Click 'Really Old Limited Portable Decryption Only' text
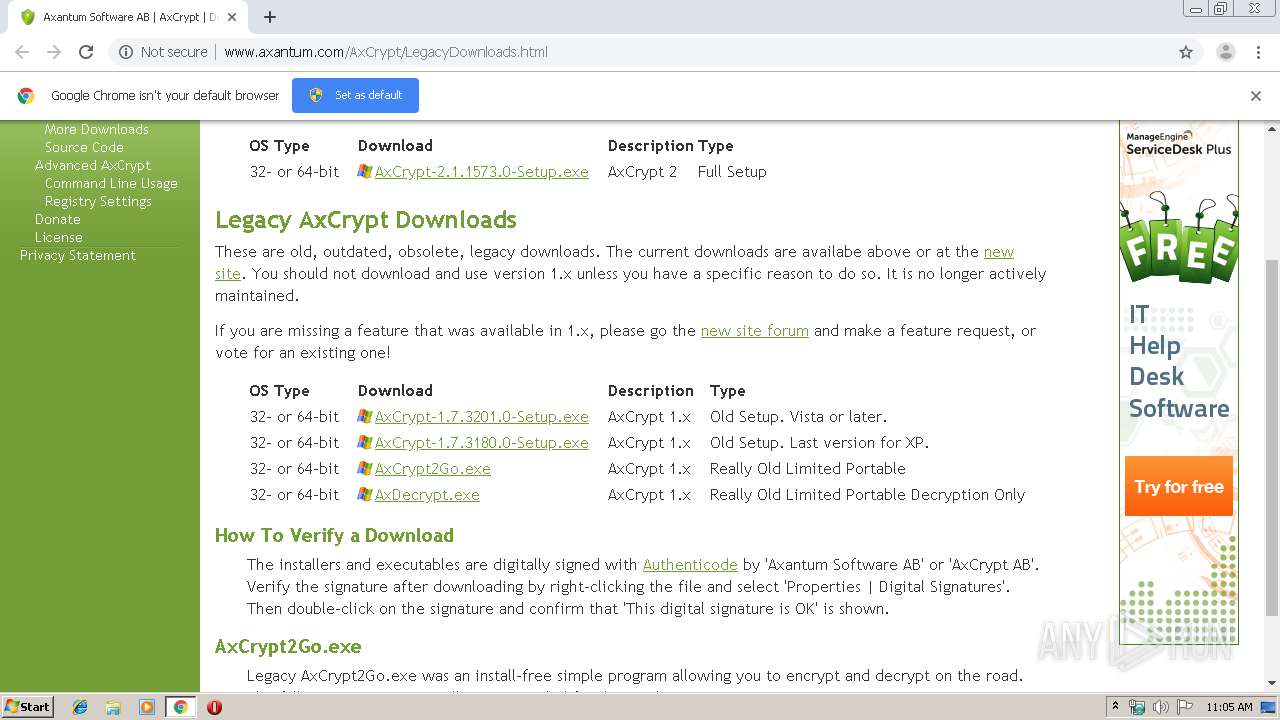The image size is (1280, 720). [x=867, y=495]
